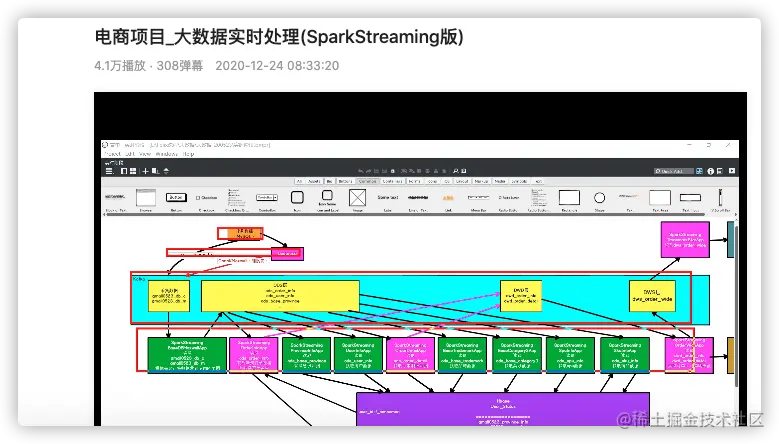
Task: Select the Vertical Scroll Bar control
Action: click(720, 199)
